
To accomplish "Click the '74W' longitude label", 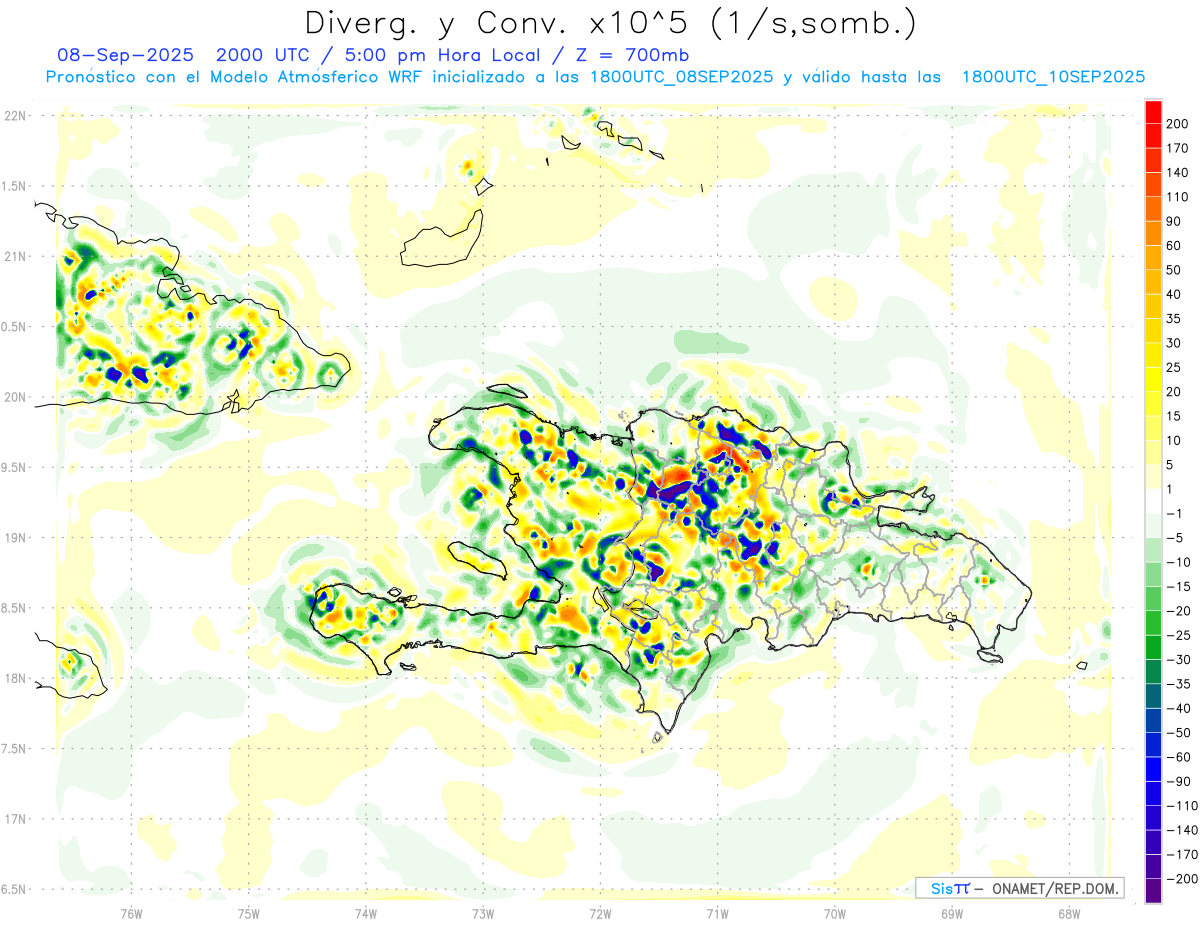I will [366, 914].
